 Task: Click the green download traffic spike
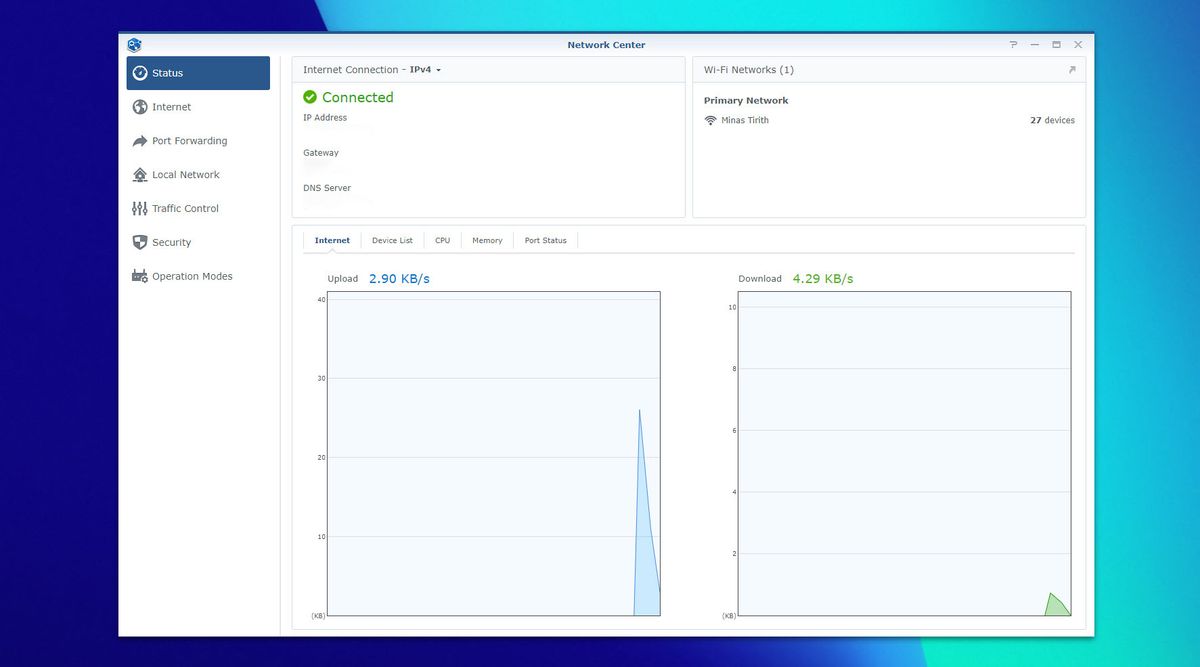[x=1056, y=605]
